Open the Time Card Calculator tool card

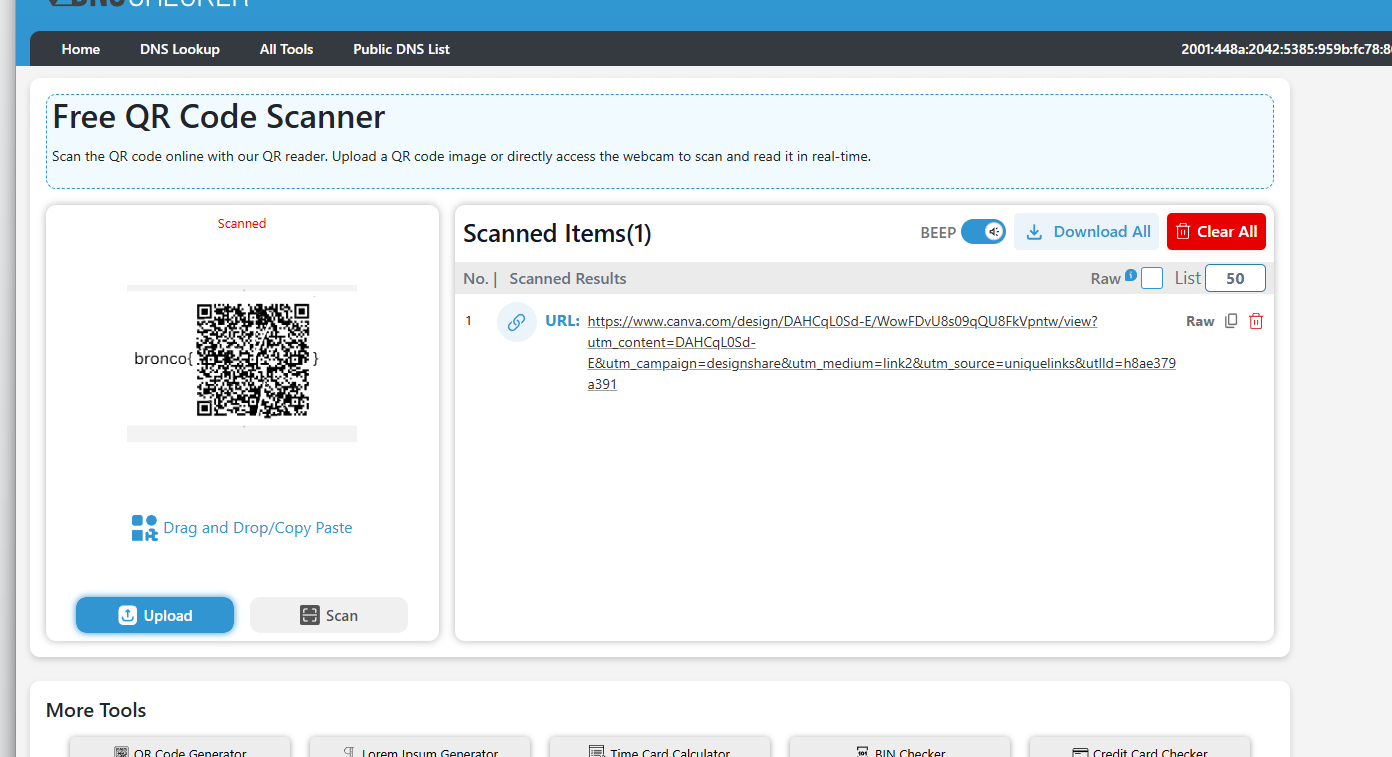click(660, 748)
